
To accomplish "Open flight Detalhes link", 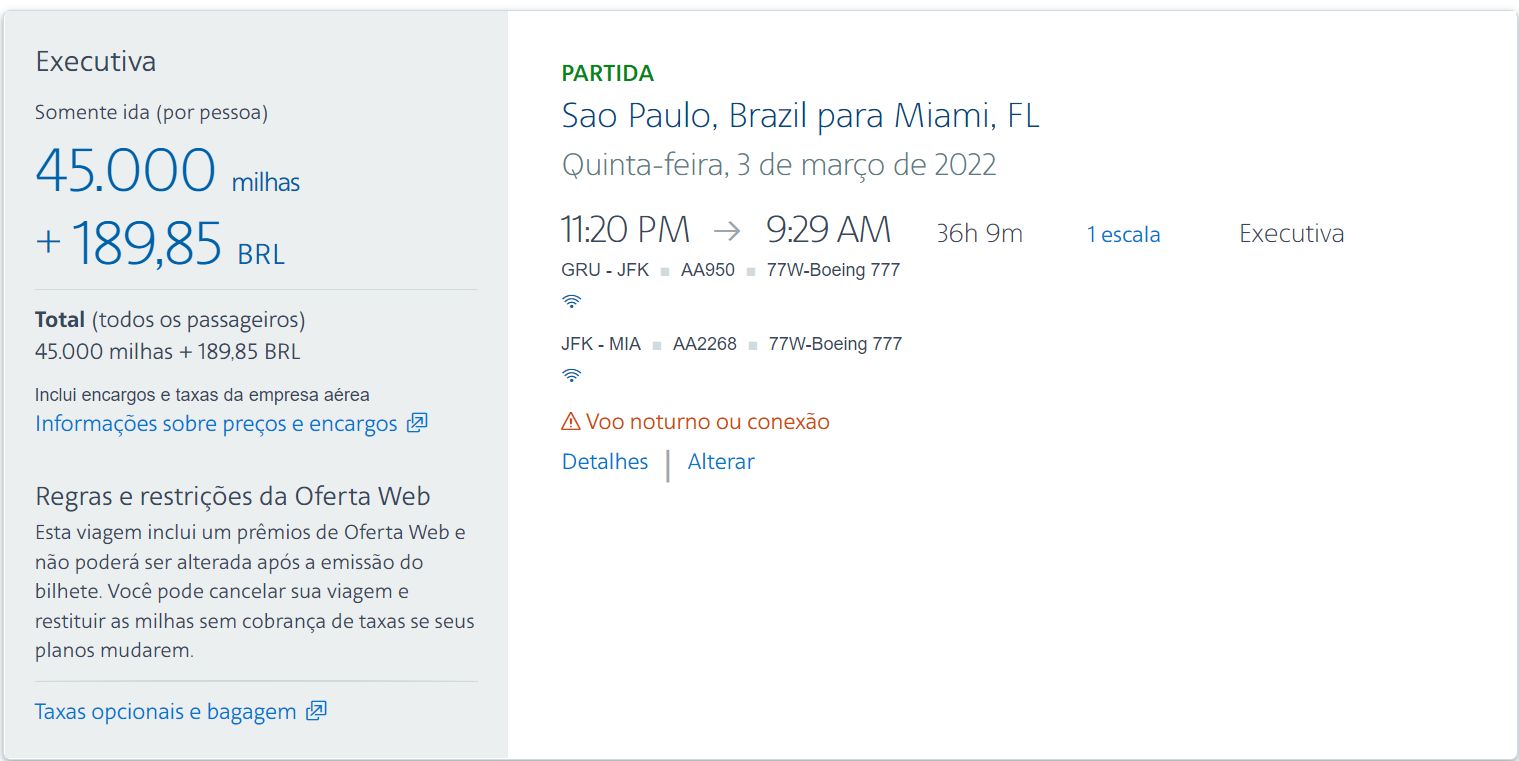I will [x=605, y=462].
